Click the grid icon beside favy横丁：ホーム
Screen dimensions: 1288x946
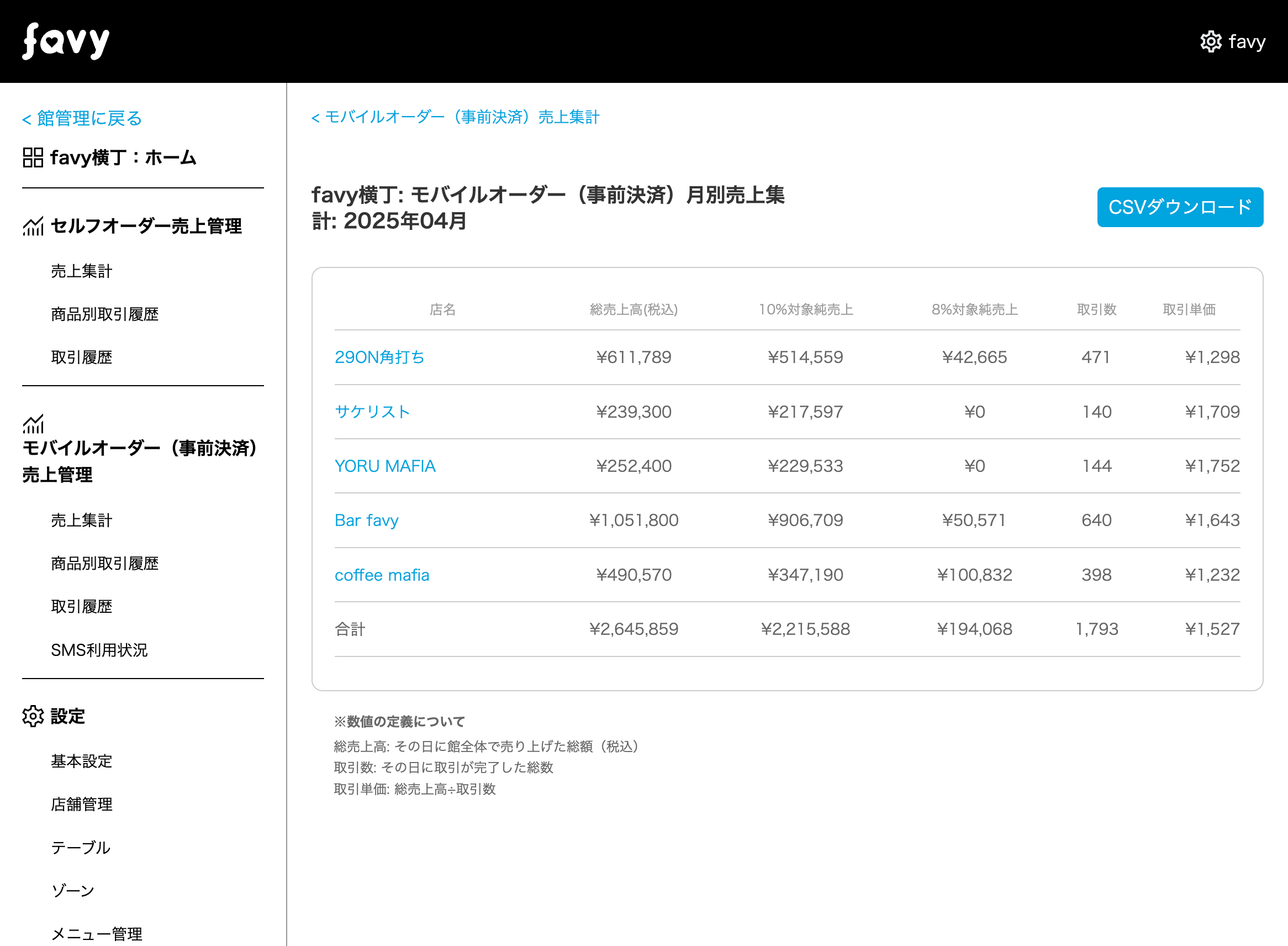pos(33,157)
